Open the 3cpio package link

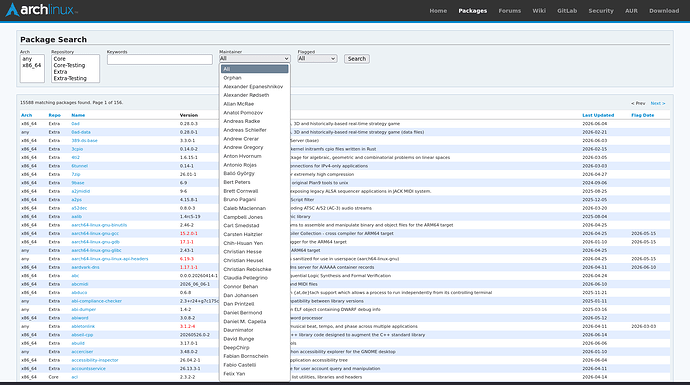[x=77, y=149]
